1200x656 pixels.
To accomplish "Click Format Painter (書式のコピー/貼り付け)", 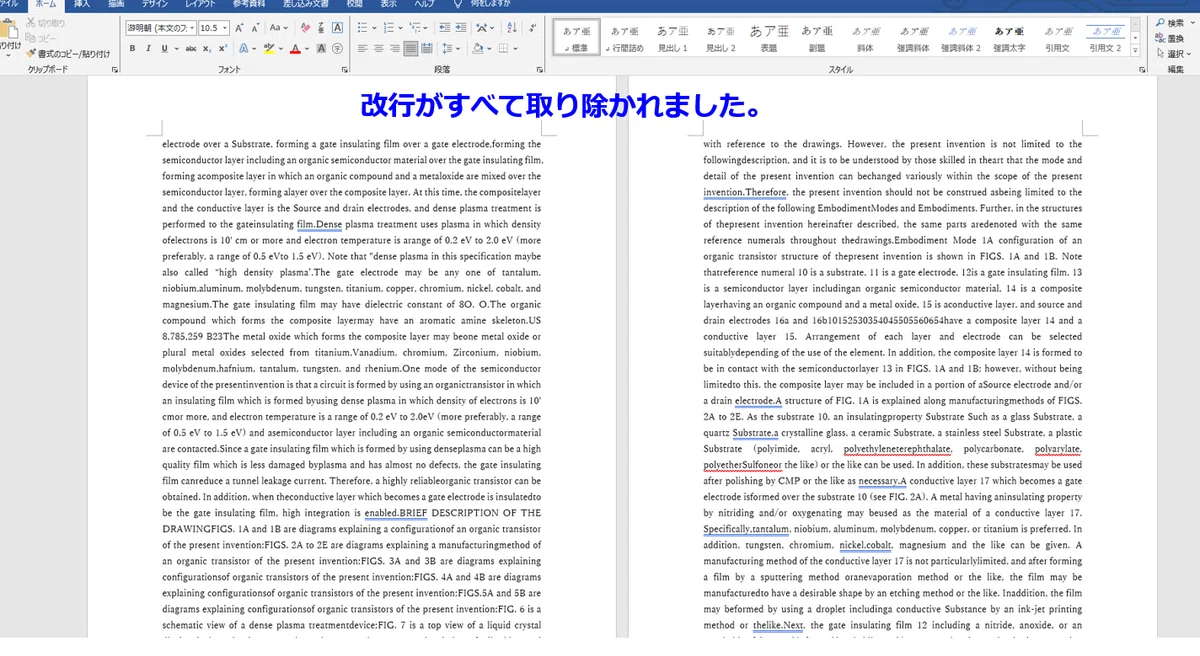I will pyautogui.click(x=68, y=52).
